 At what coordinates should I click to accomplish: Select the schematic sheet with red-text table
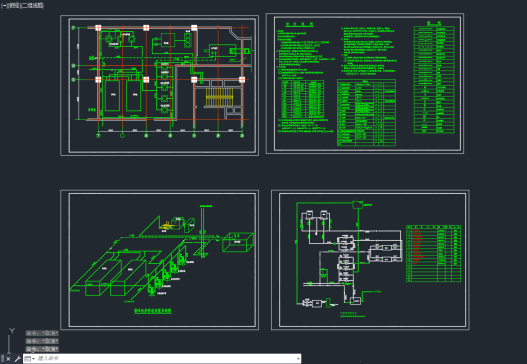(370, 260)
